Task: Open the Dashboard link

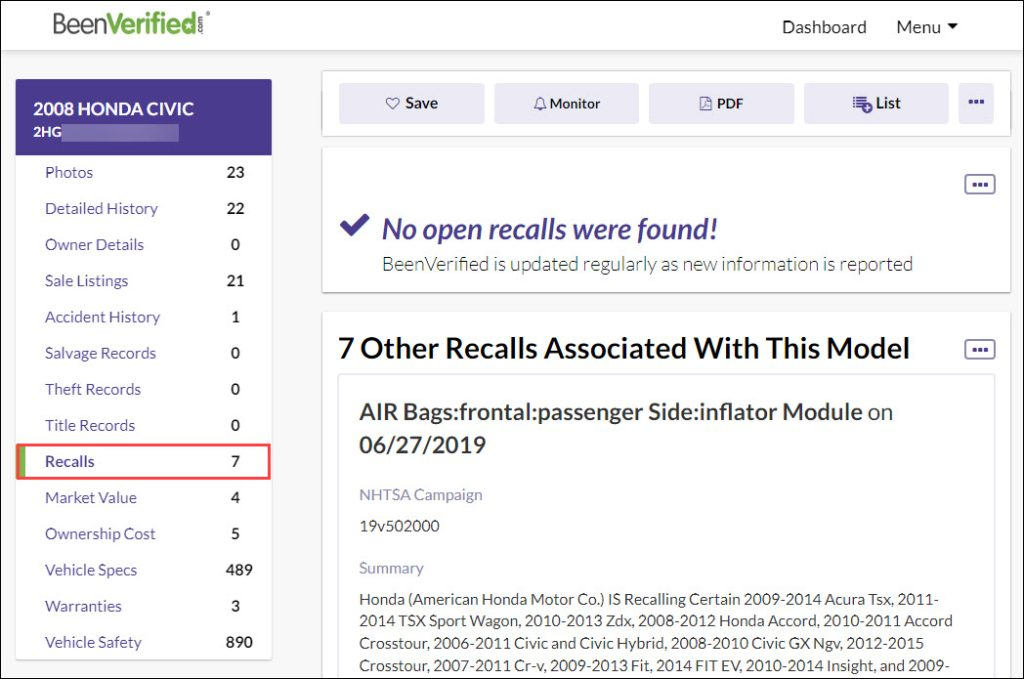Action: 824,27
